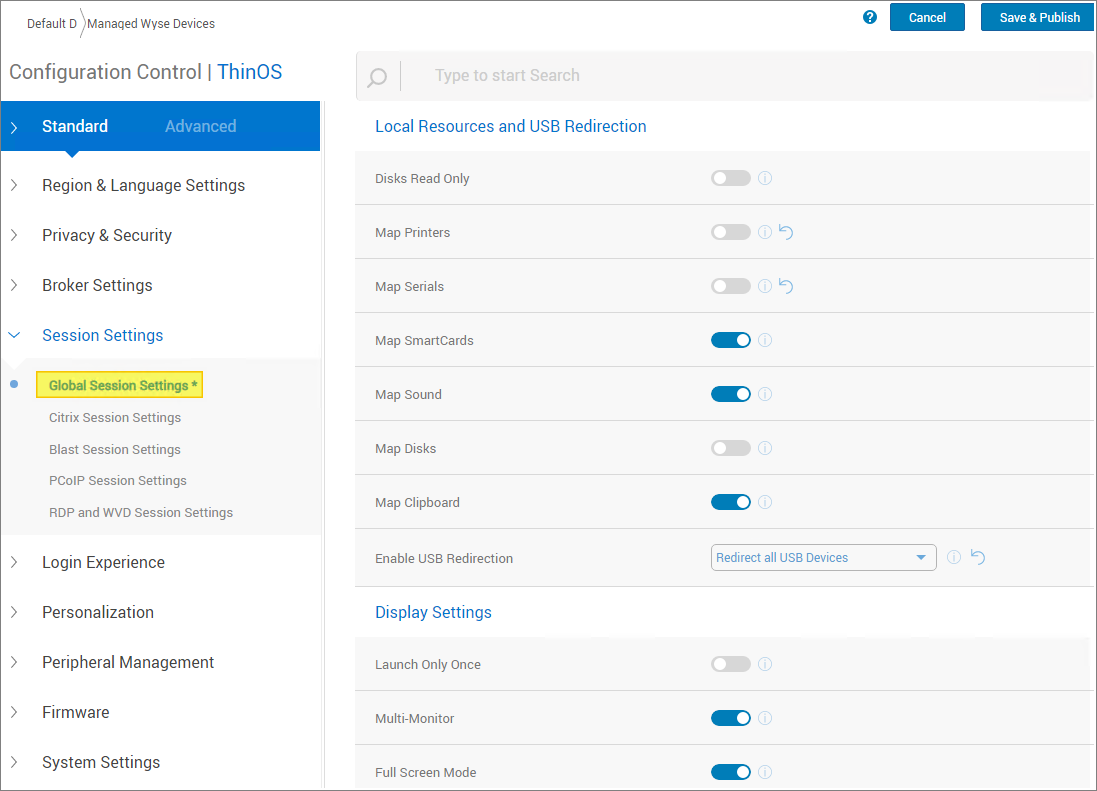This screenshot has width=1097, height=791.
Task: Reset Enable USB Redirection with undo arrow
Action: click(x=978, y=557)
